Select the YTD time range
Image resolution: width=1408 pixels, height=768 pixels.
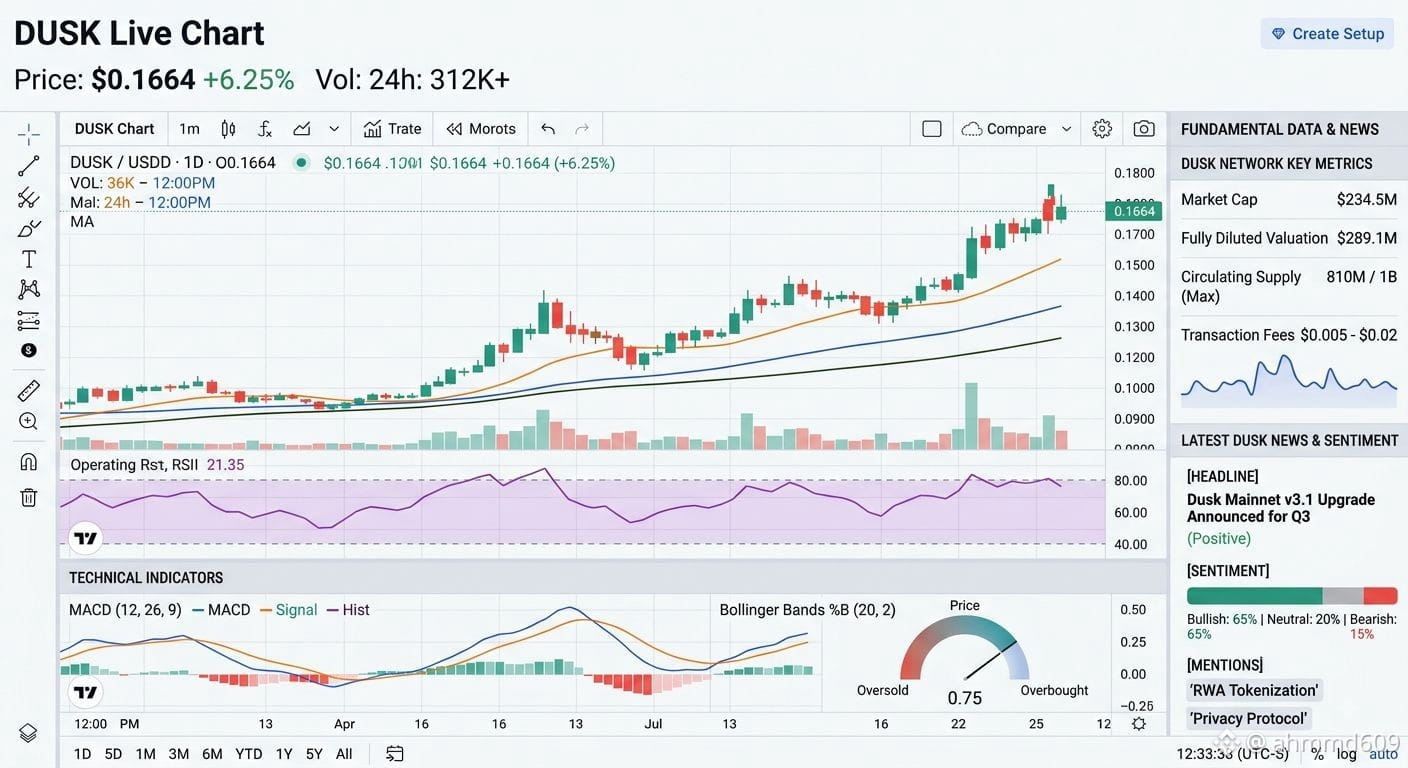pos(249,754)
